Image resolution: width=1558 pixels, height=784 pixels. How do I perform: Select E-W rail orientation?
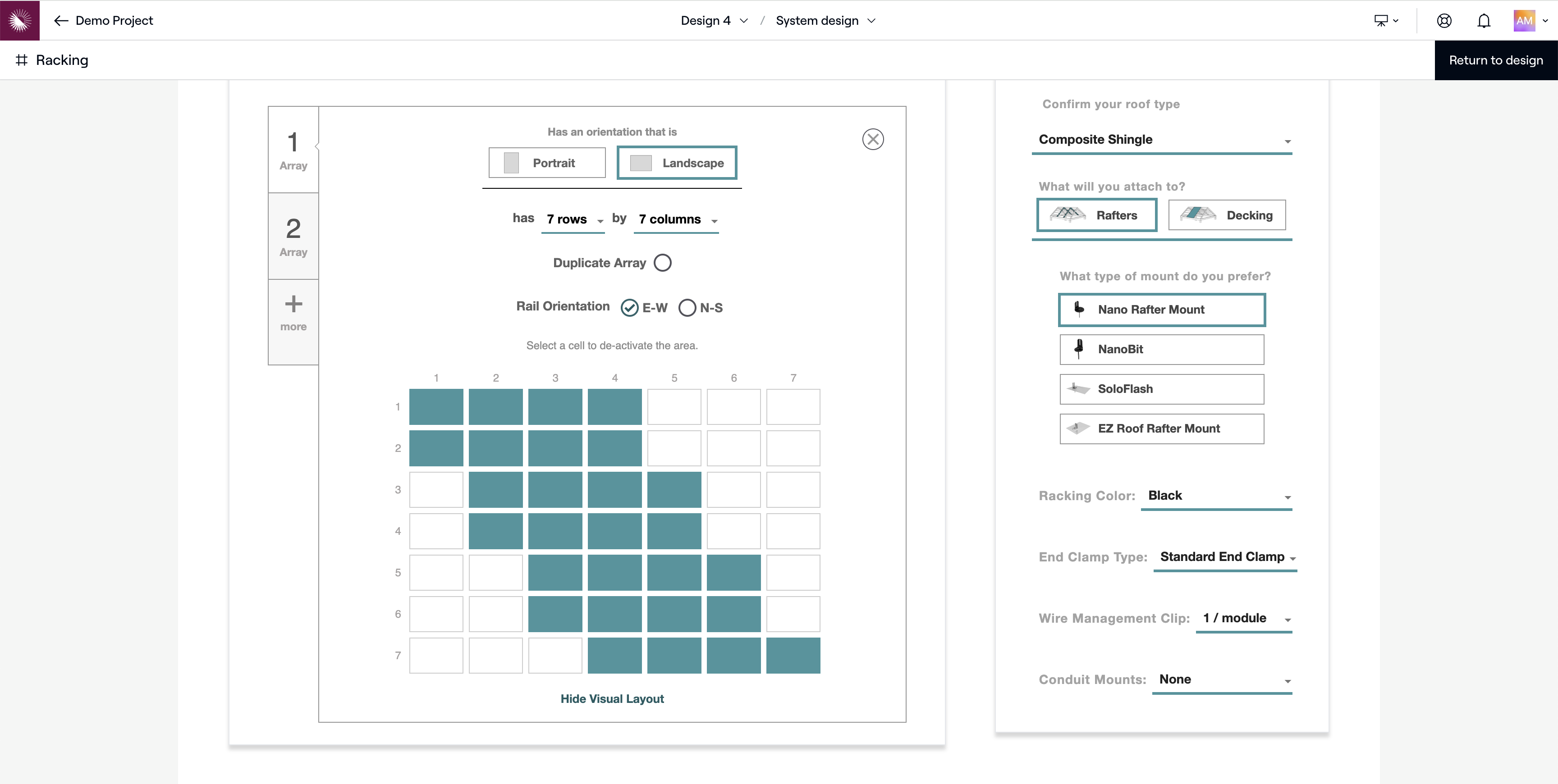click(x=630, y=308)
